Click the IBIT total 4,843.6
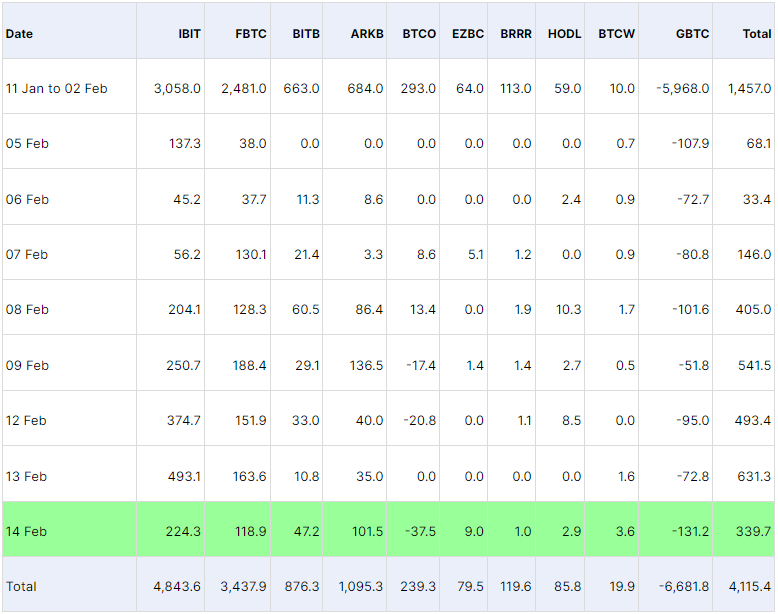The image size is (778, 614). [177, 587]
